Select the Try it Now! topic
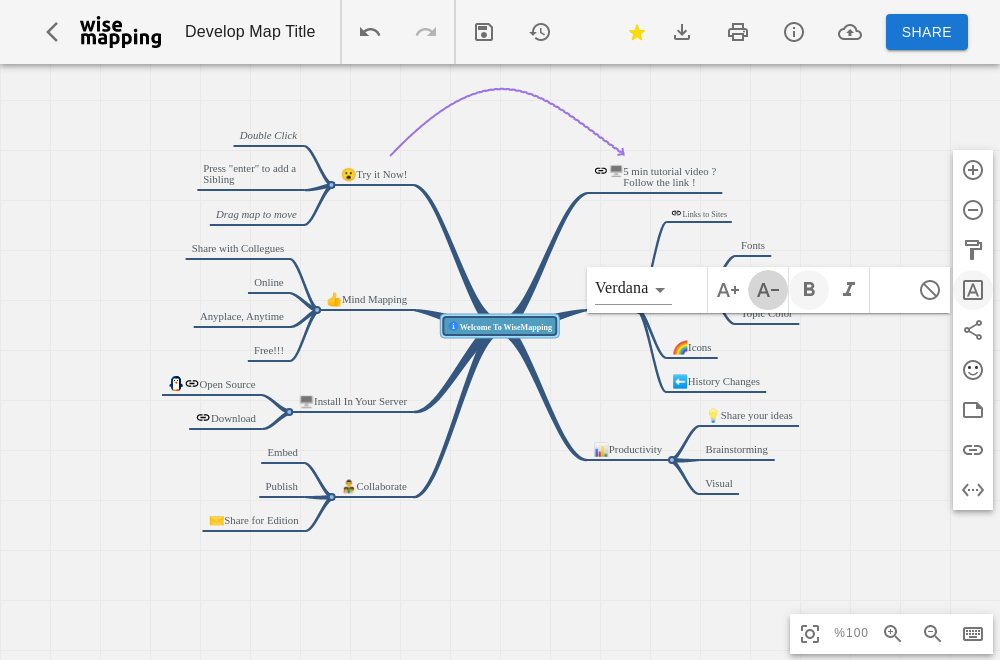This screenshot has height=660, width=1000. 374,174
